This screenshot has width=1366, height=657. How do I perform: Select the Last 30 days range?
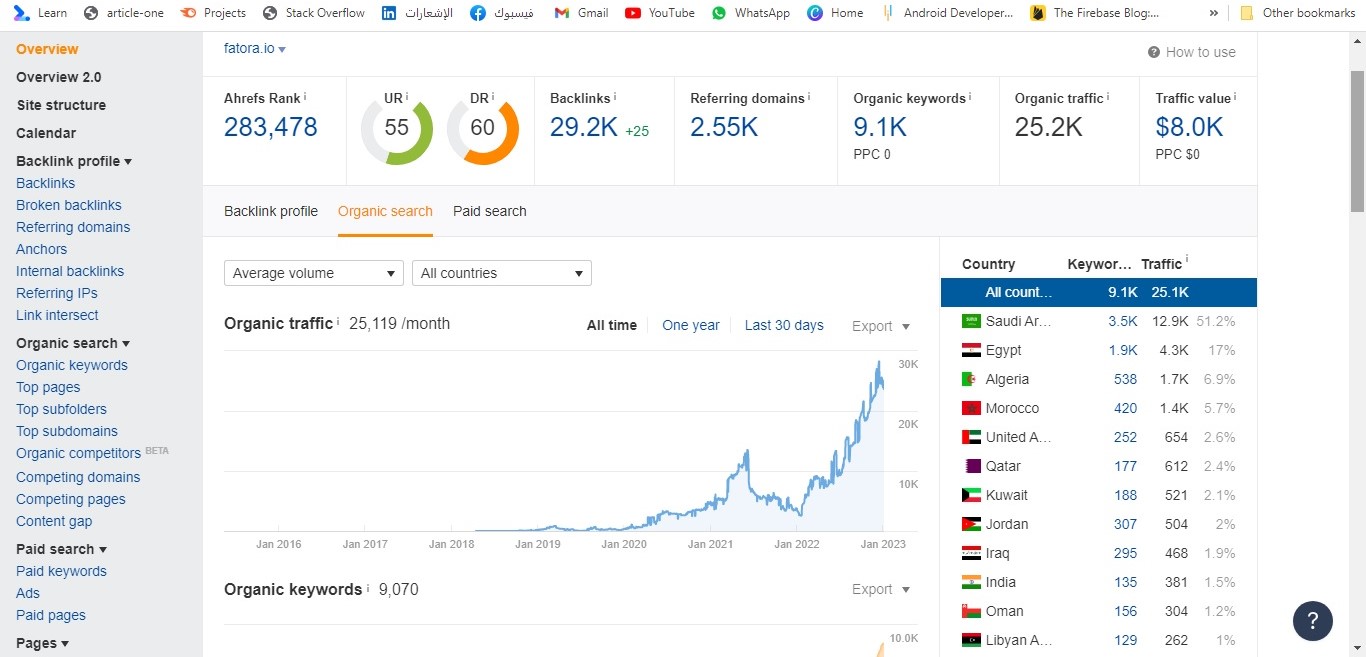(783, 325)
